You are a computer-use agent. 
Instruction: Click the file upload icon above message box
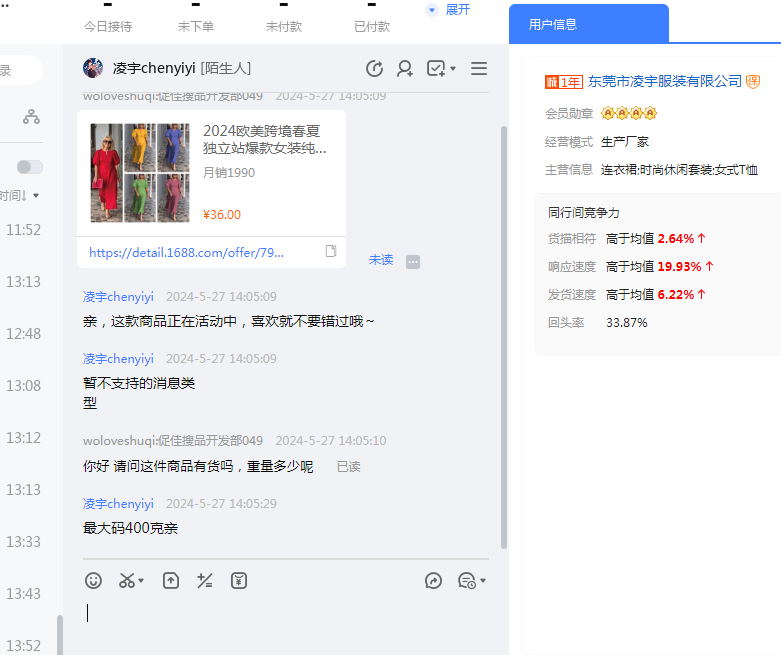tap(171, 580)
